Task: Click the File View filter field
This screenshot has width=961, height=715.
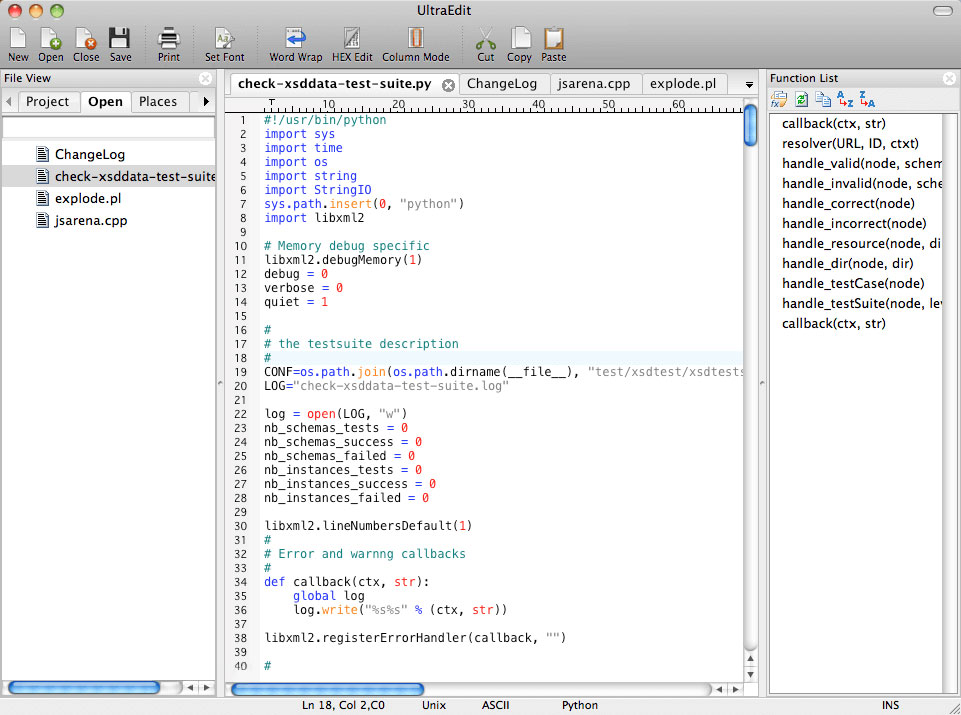Action: [108, 127]
